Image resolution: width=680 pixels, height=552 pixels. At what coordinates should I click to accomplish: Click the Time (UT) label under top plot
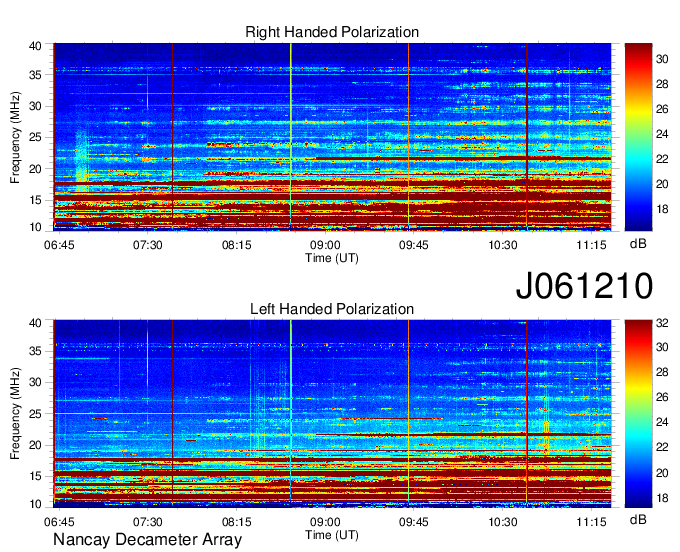332,258
